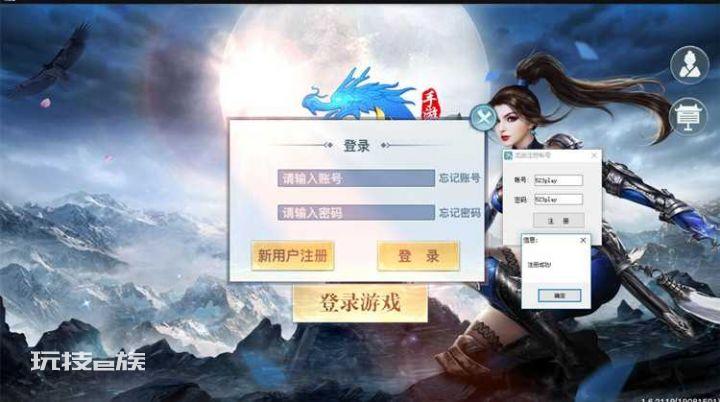Focus the 请输入账号 account field
The height and width of the screenshot is (402, 720).
(x=356, y=178)
